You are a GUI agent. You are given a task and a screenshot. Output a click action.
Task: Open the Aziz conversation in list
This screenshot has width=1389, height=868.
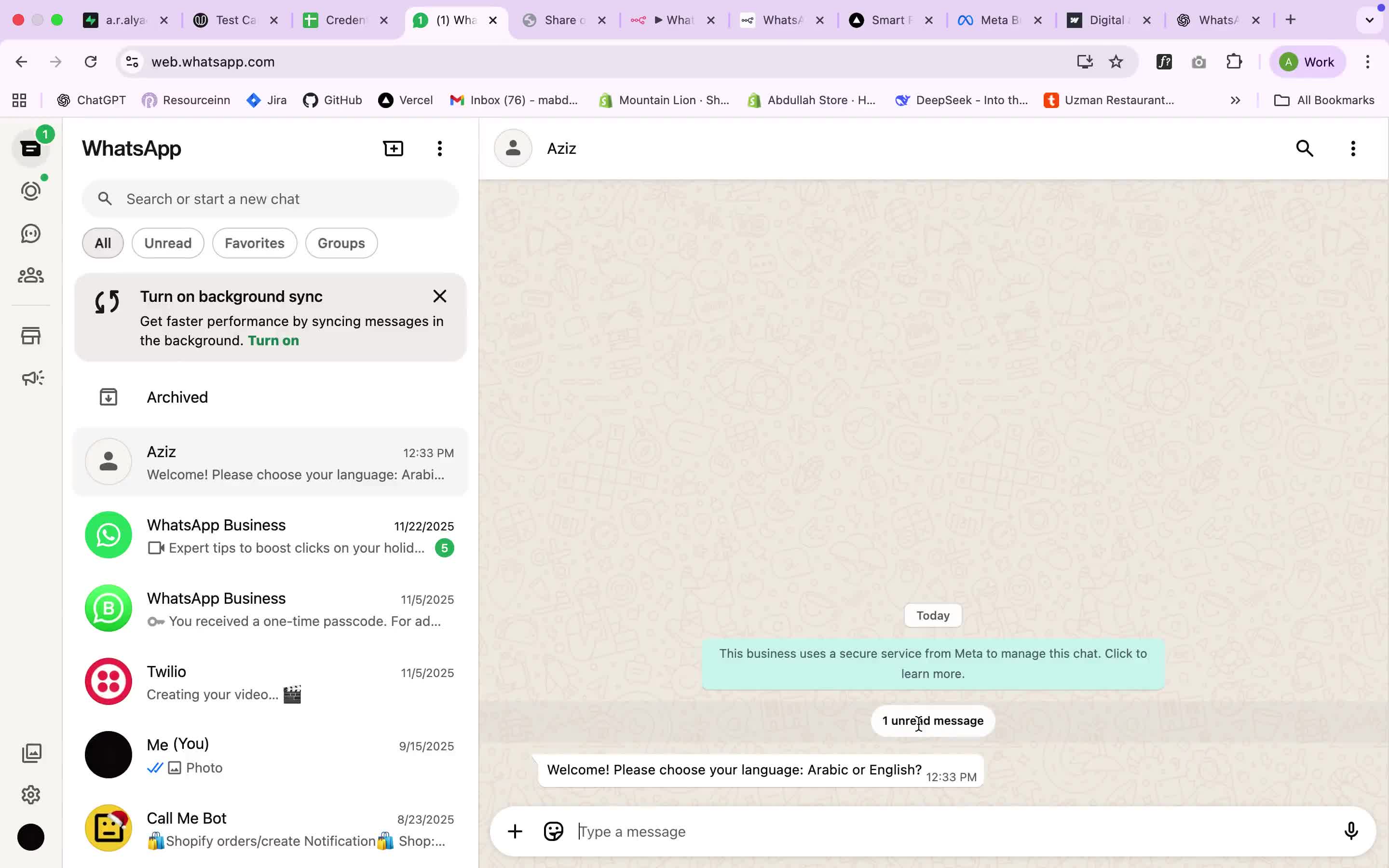[271, 462]
